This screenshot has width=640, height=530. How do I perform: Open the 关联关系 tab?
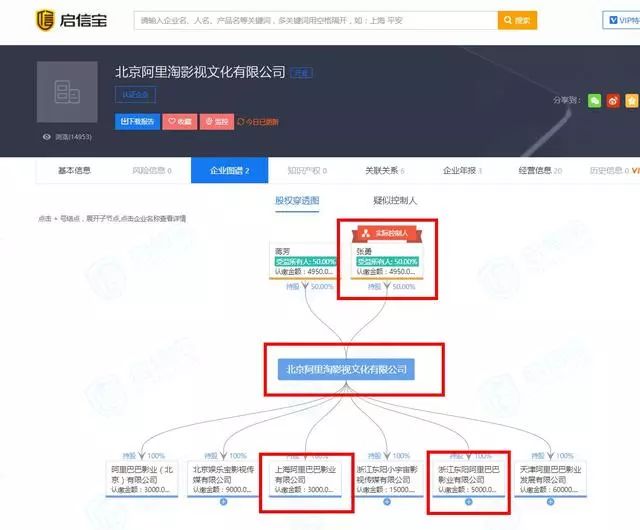pyautogui.click(x=384, y=170)
